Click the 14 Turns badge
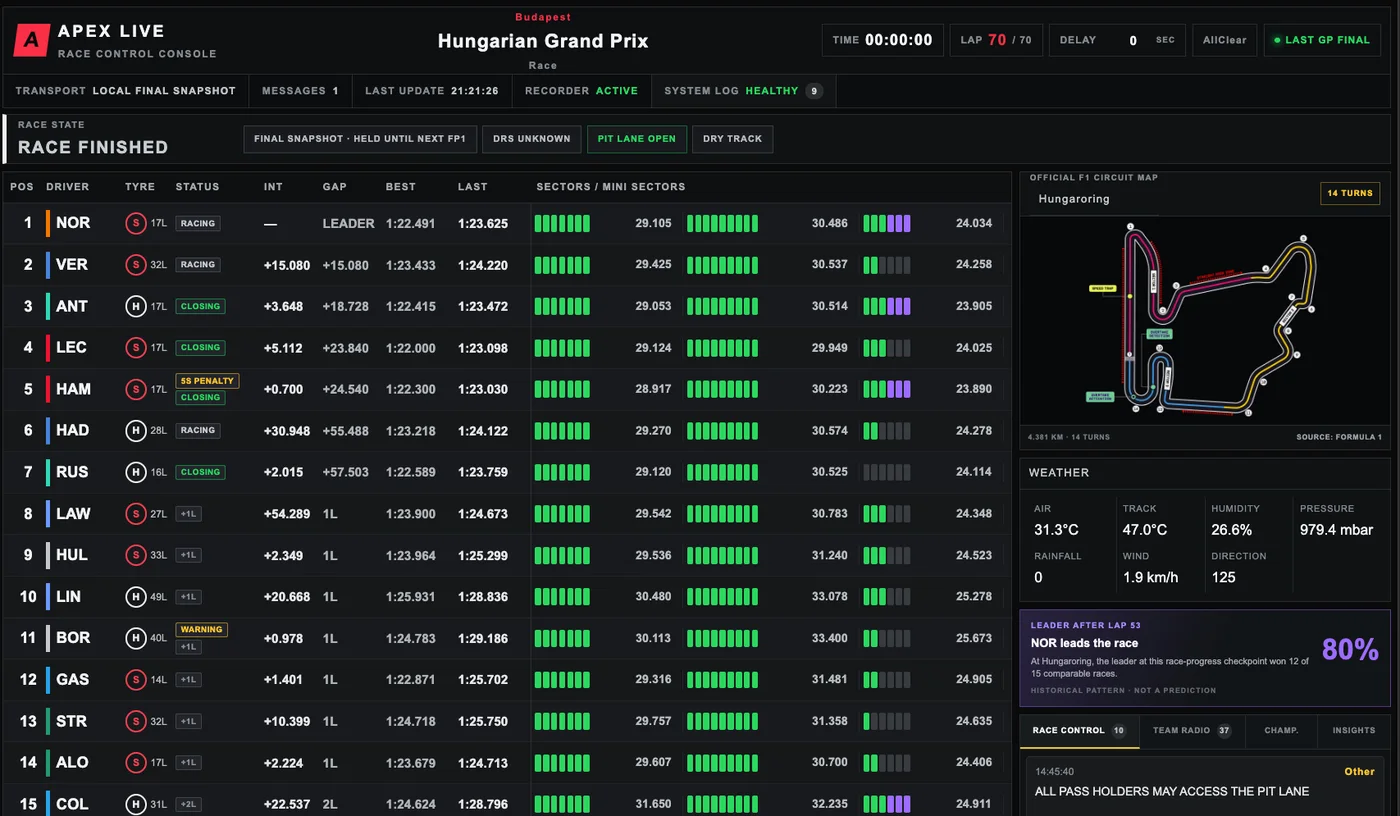Viewport: 1400px width, 816px height. click(x=1350, y=193)
